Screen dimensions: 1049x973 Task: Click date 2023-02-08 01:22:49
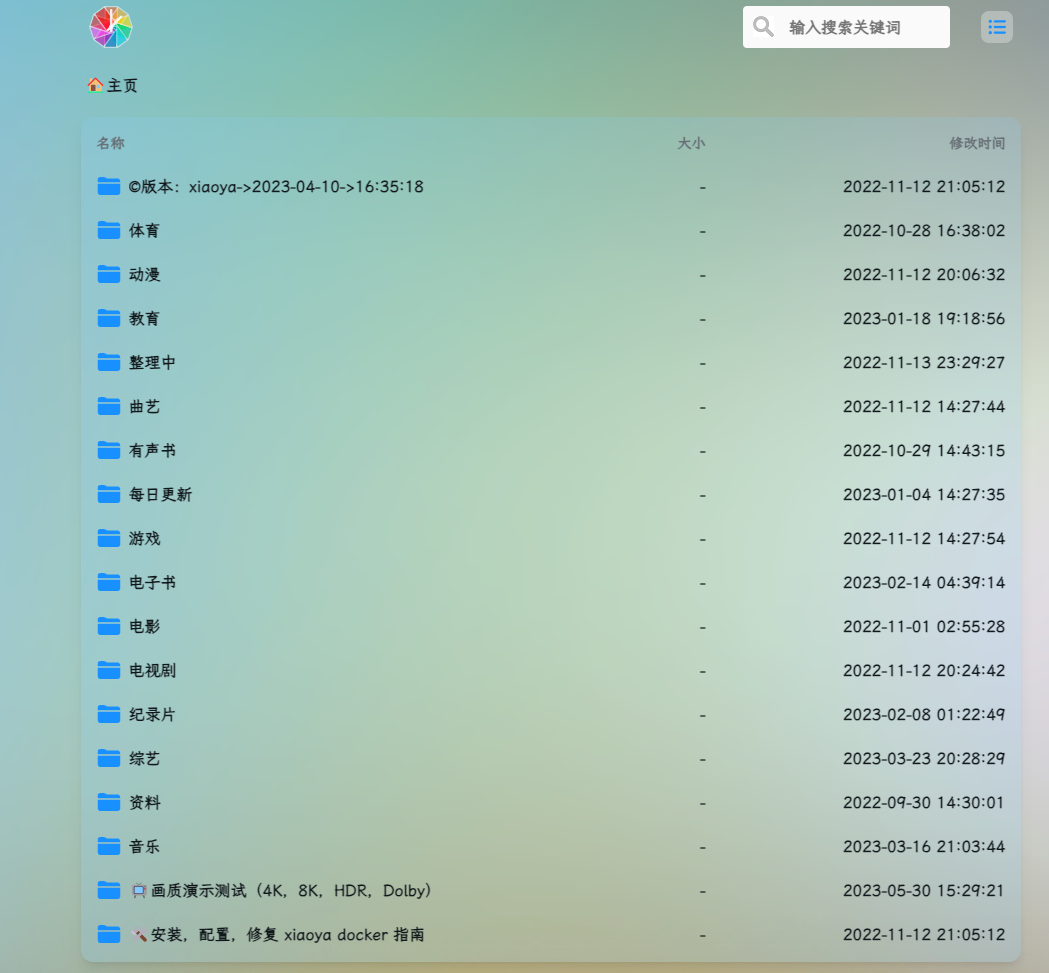[x=924, y=715]
